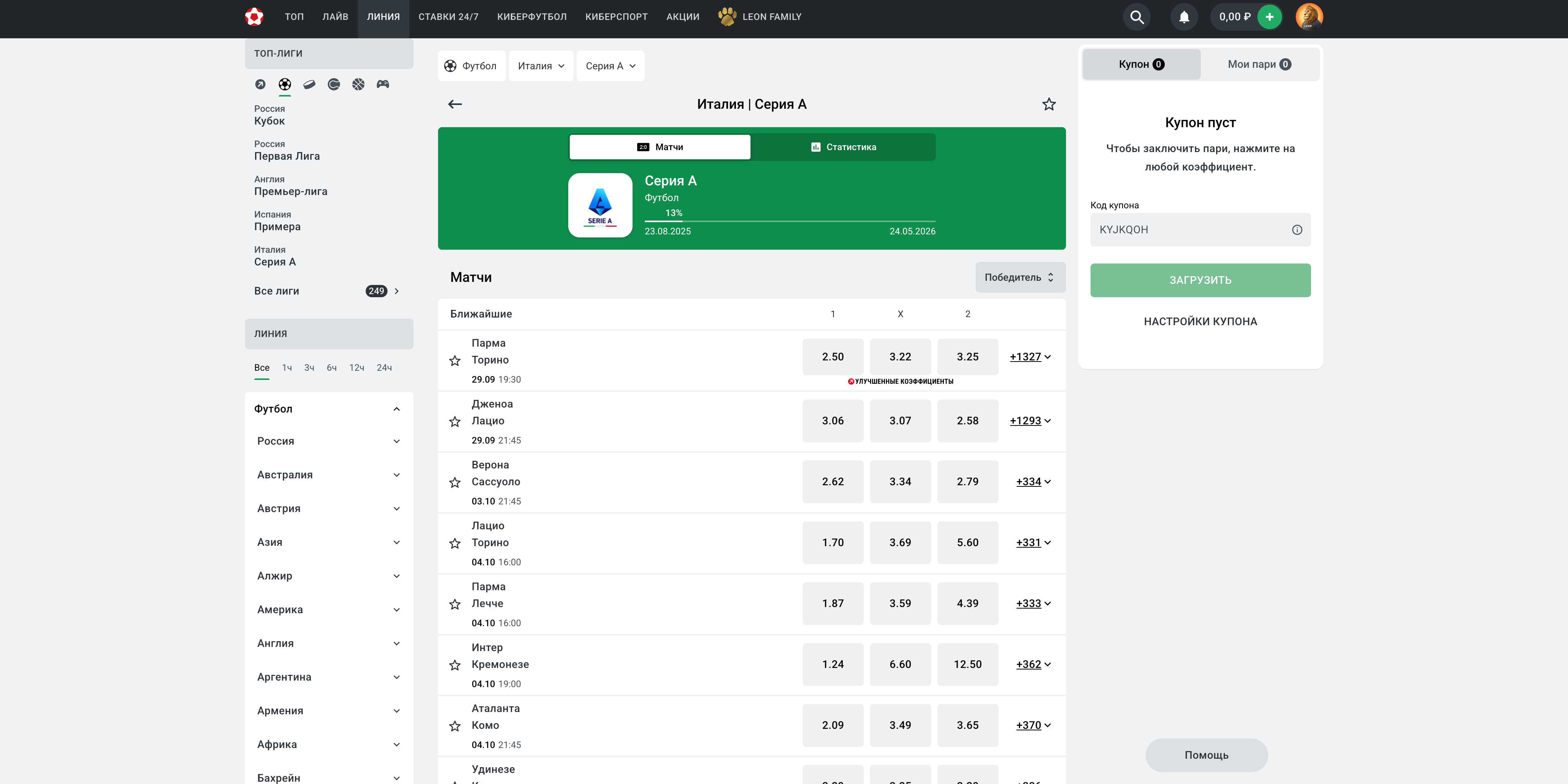Select the hockey puck sport icon
Screen dimensions: 1568x784
(x=309, y=84)
